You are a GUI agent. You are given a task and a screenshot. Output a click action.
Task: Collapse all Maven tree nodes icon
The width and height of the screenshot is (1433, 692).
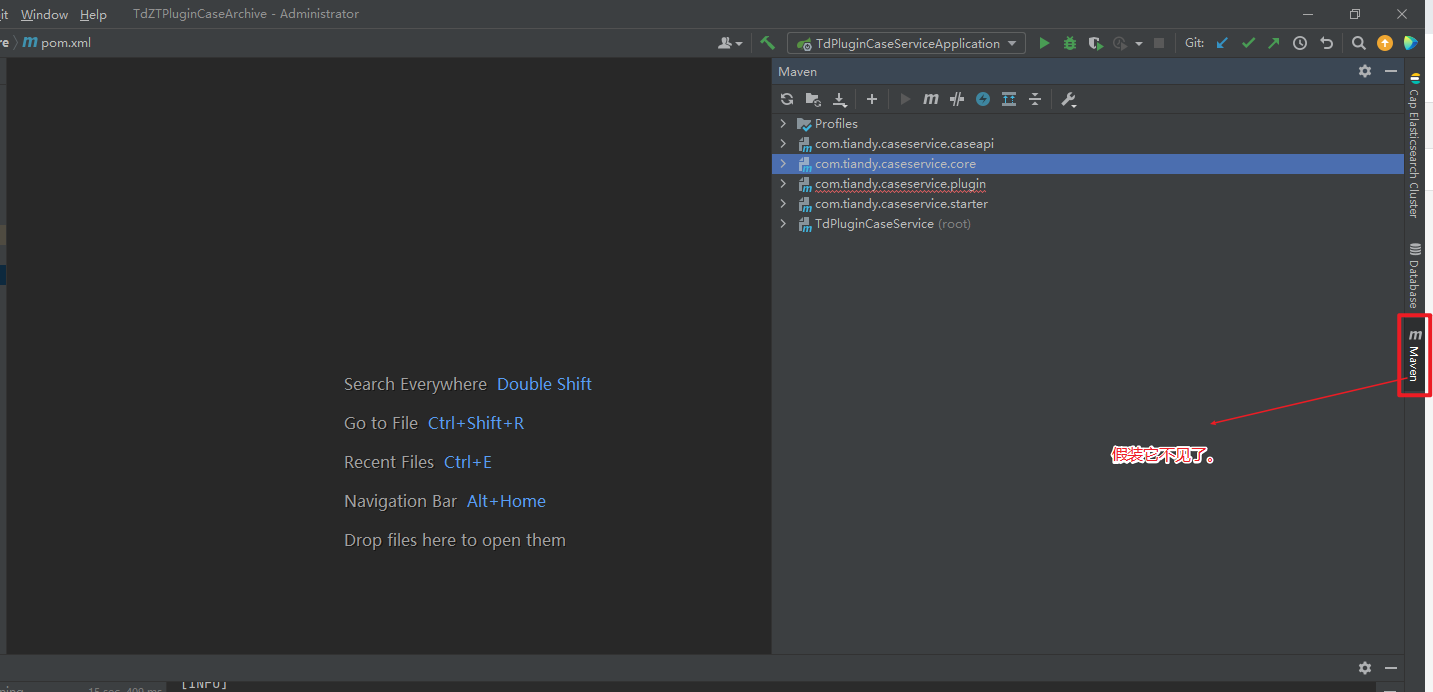tap(1035, 99)
